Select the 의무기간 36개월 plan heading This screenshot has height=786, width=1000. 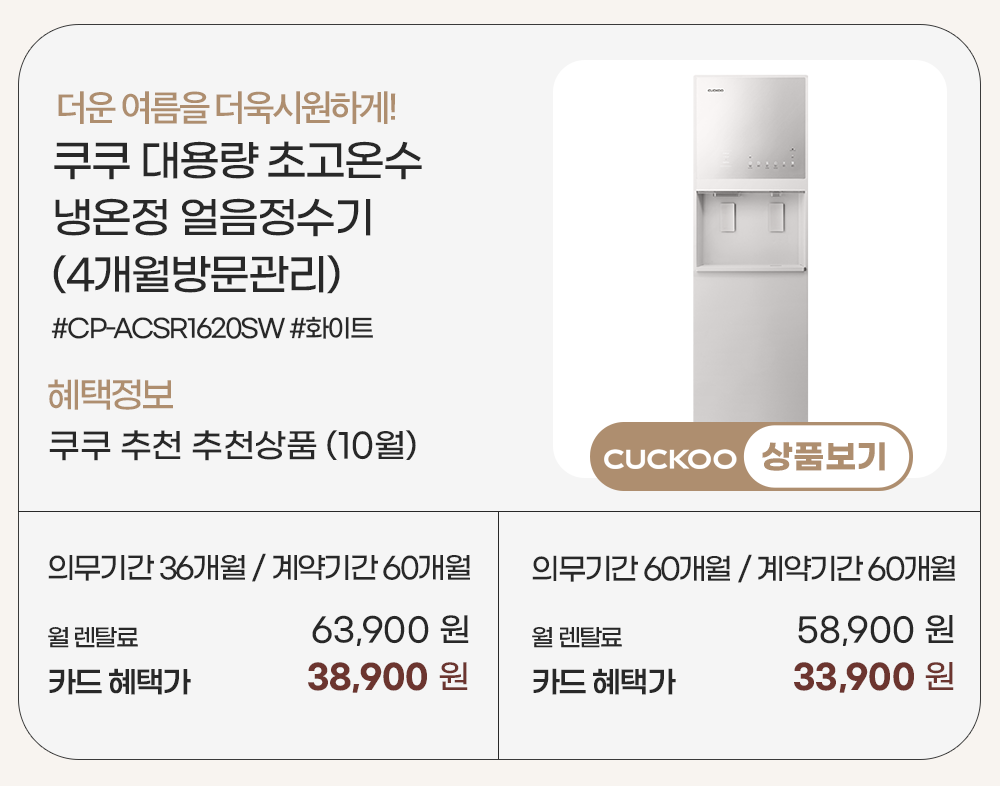click(259, 570)
